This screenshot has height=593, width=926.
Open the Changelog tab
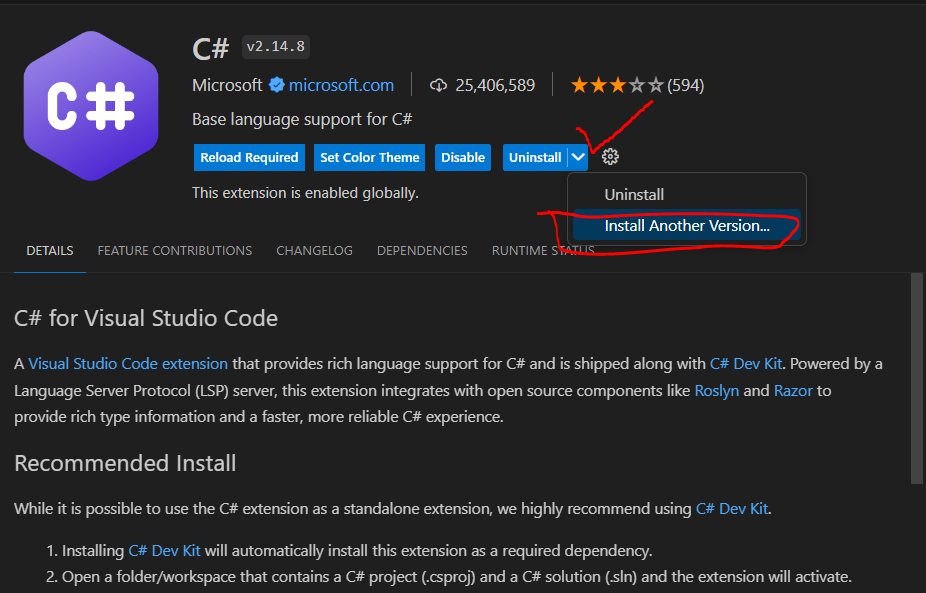tap(314, 251)
